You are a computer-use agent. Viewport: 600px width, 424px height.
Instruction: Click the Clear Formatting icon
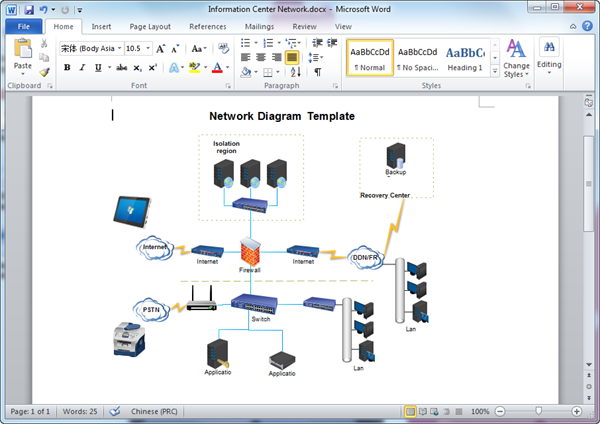(x=223, y=48)
